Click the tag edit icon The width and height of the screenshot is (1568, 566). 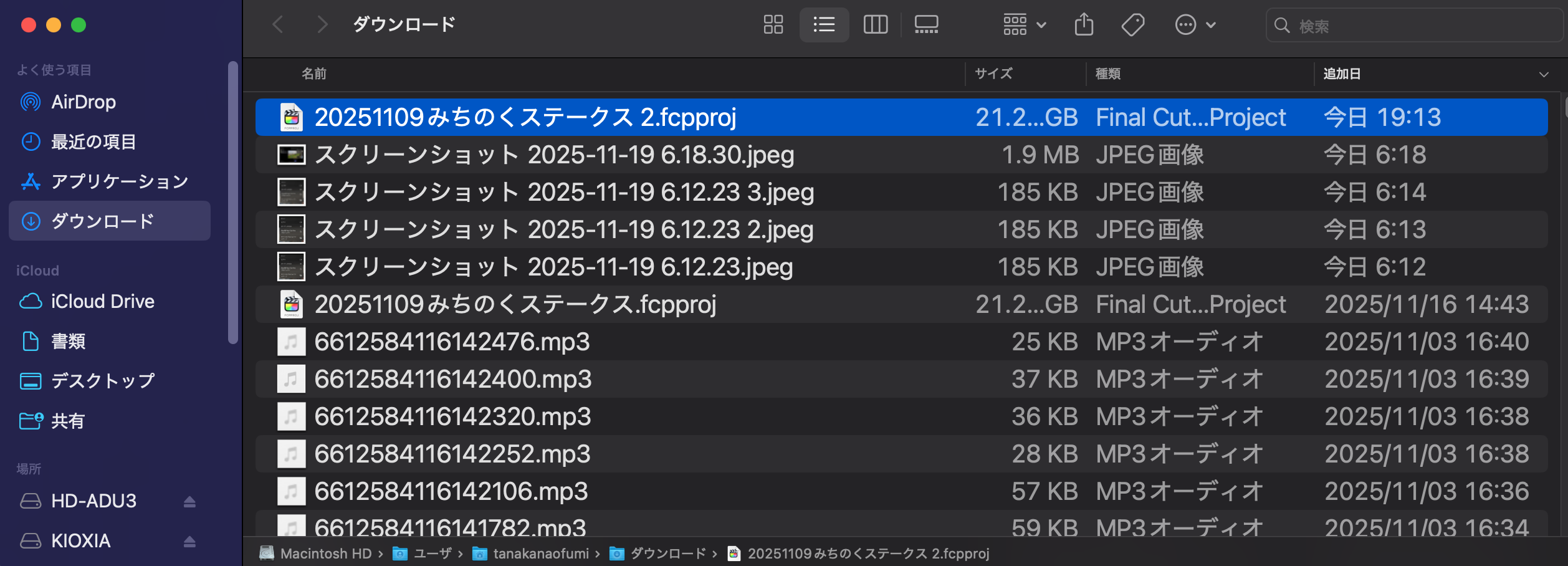click(1132, 25)
